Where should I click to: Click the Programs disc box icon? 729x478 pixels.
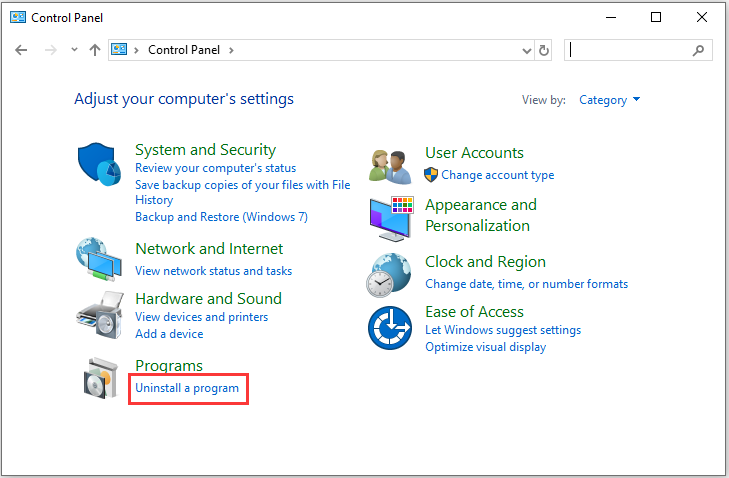101,378
